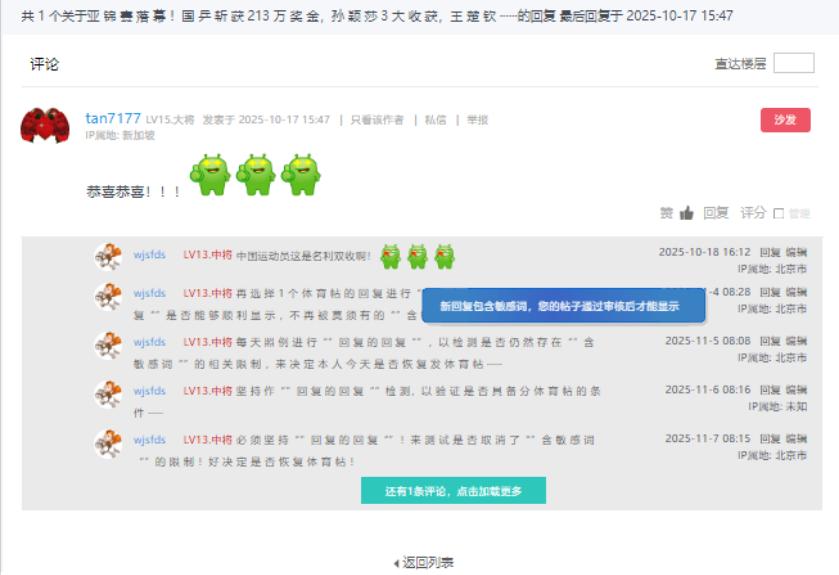
Task: Open the tan7177 username profile link
Action: (x=113, y=119)
